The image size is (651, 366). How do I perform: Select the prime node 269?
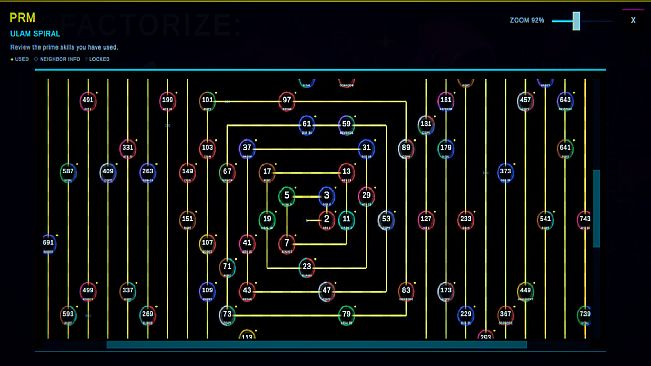point(148,315)
